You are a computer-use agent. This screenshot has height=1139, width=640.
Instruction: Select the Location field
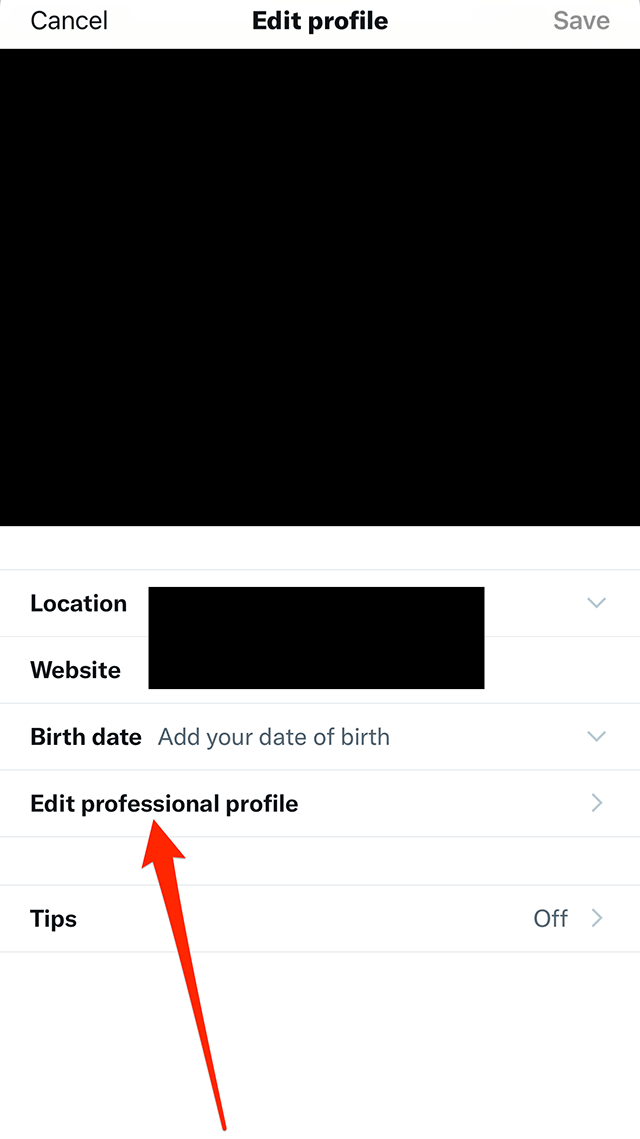coord(316,603)
